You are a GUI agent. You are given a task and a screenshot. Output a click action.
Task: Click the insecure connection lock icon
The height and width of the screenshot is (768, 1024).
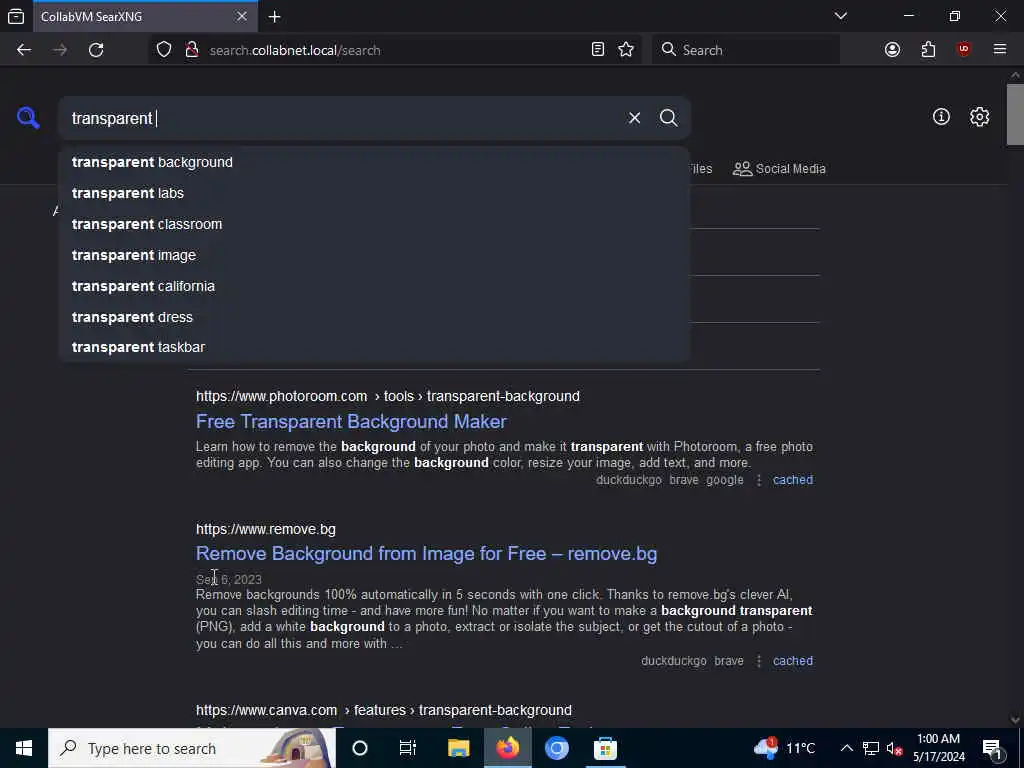click(192, 50)
